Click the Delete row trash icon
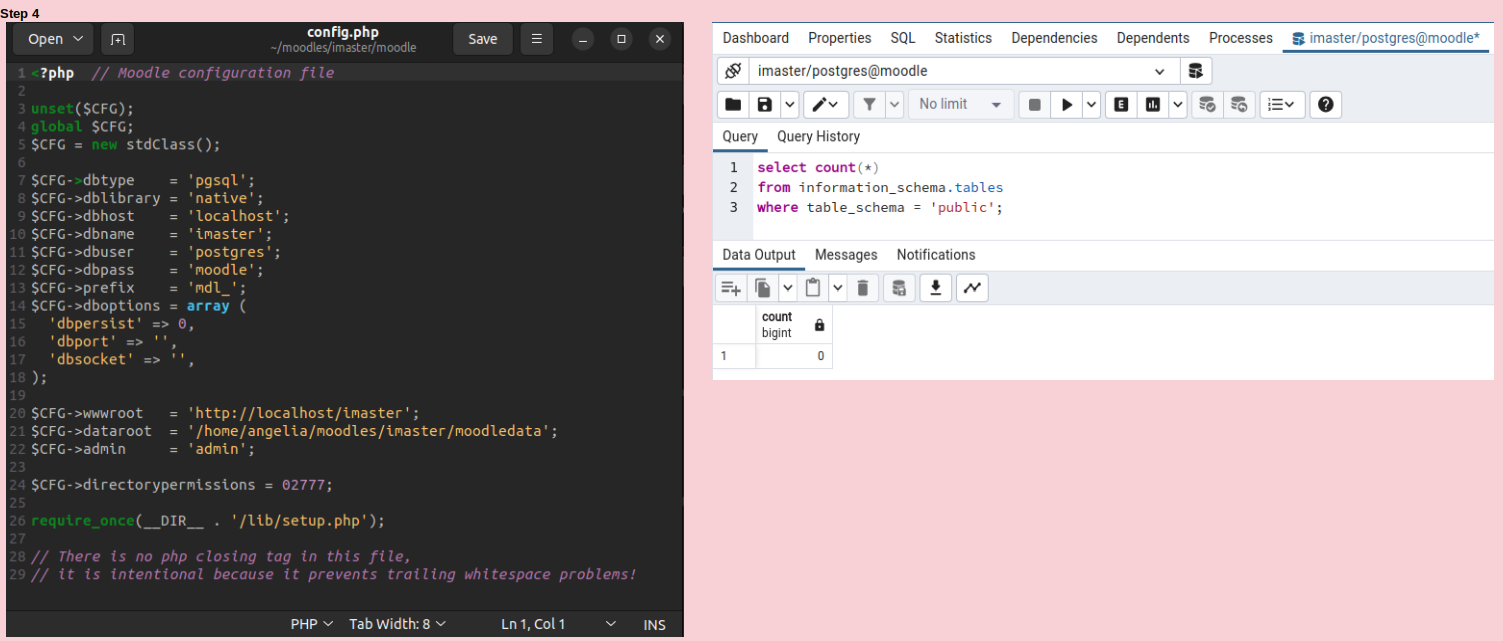The height and width of the screenshot is (641, 1503). tap(862, 288)
